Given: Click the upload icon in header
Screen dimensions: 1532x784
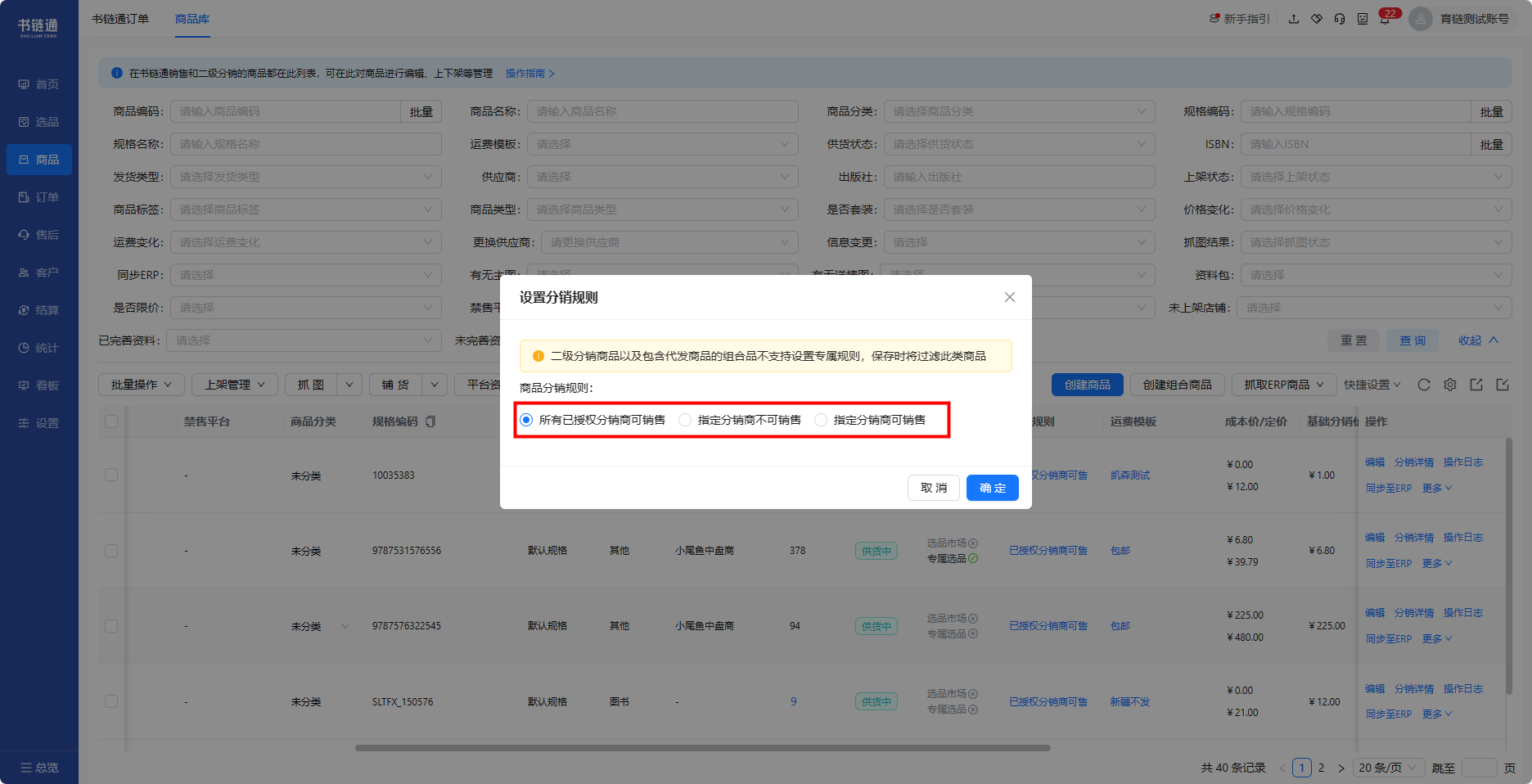Looking at the screenshot, I should [x=1294, y=19].
